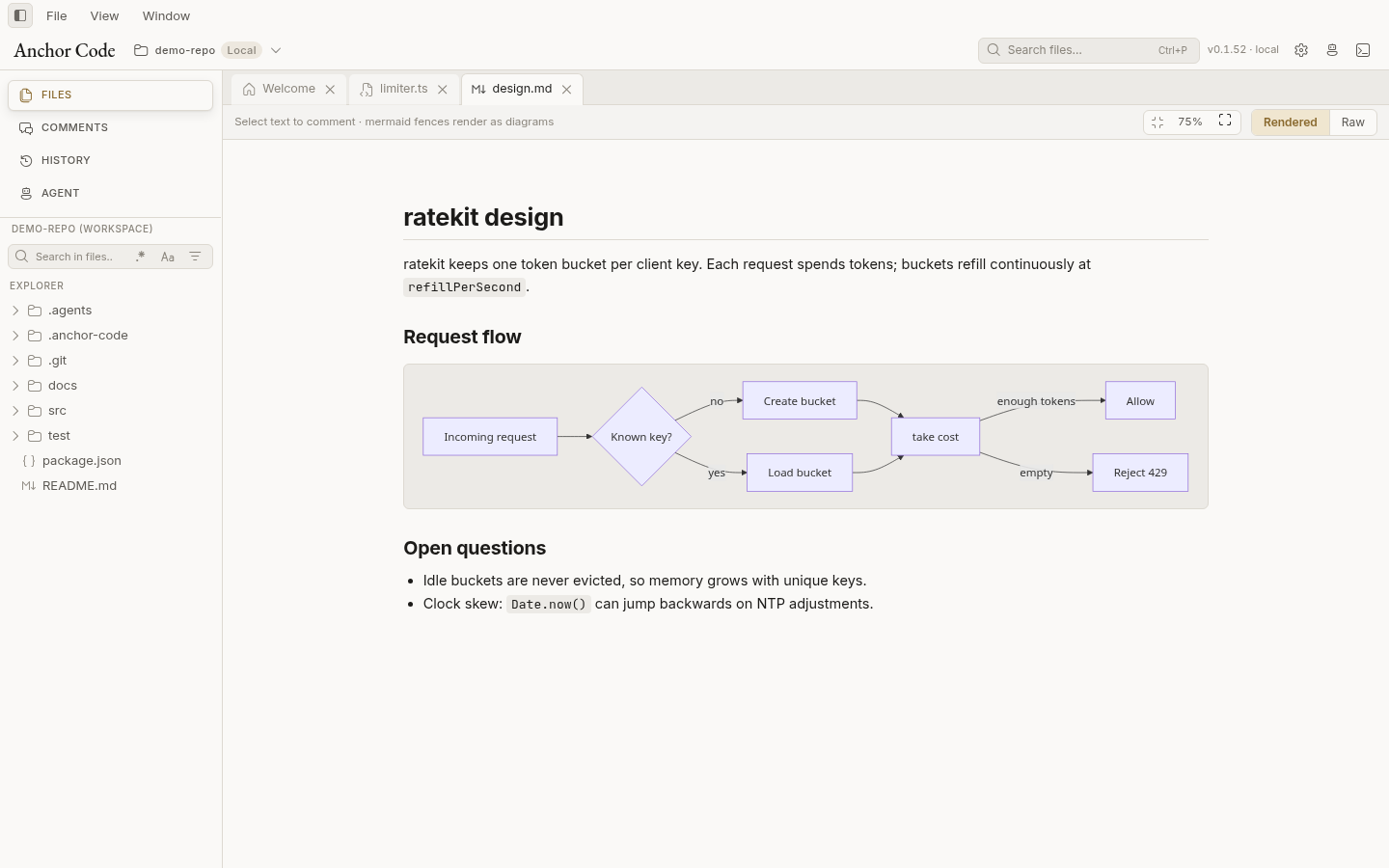Expand the .agents folder
This screenshot has width=1389, height=868.
[x=15, y=311]
